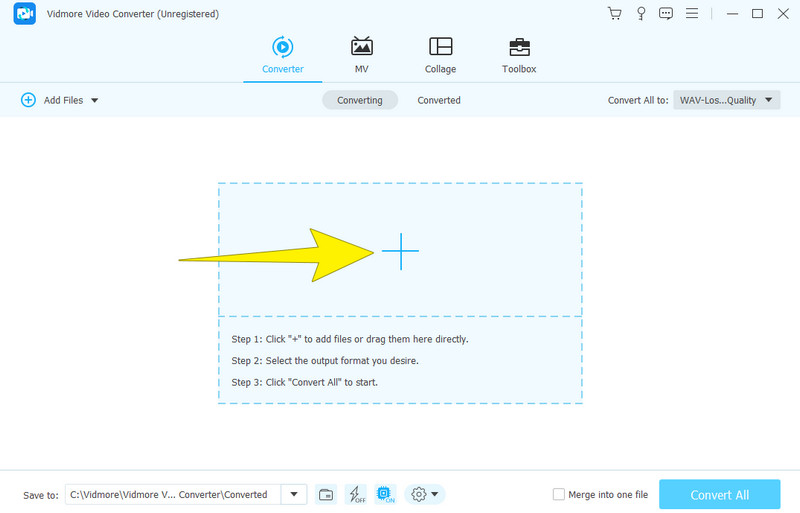Toggle the lightning high-speed conversion icon

pos(355,494)
